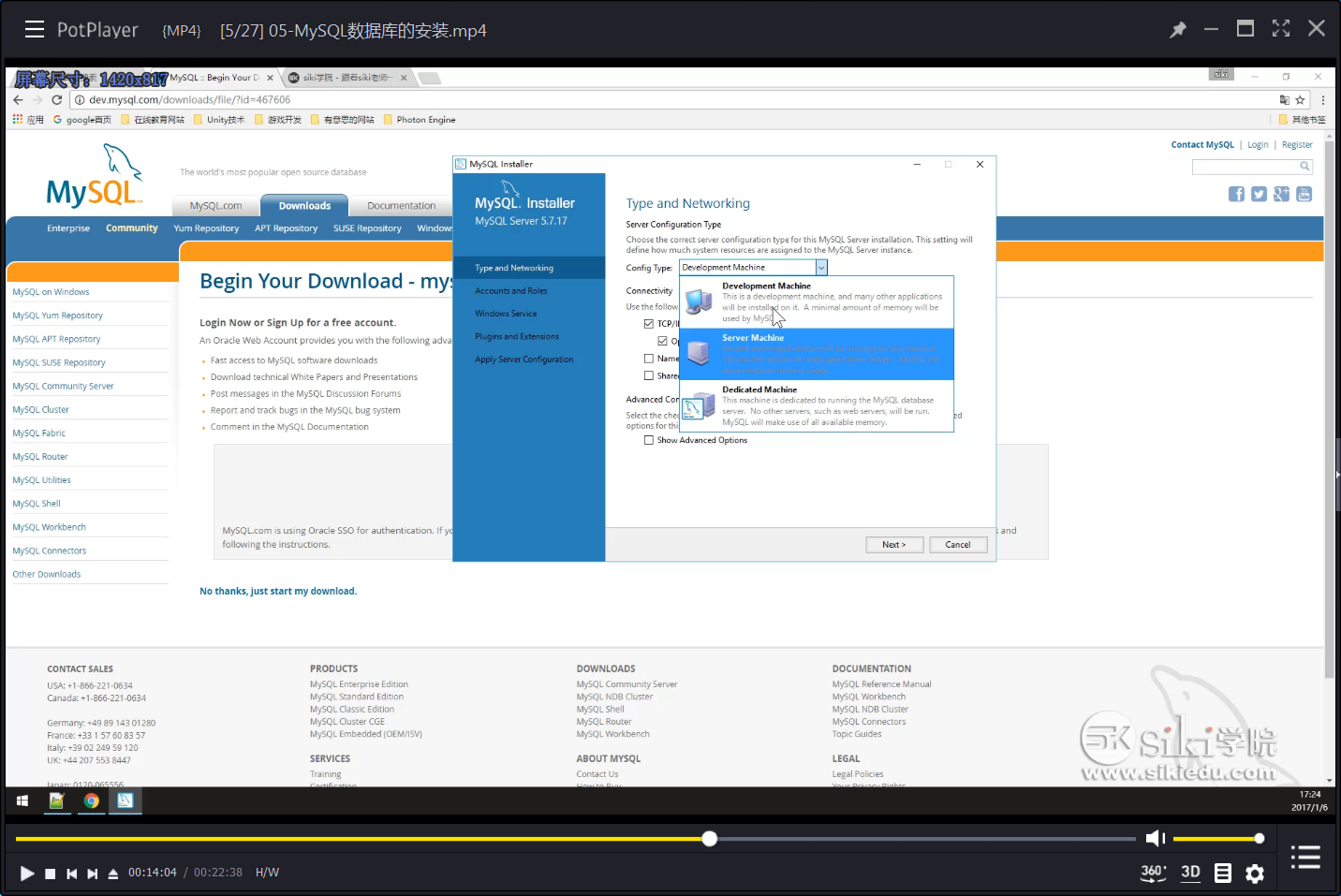Open MySQL Google Plus icon
The image size is (1341, 896).
[1281, 194]
